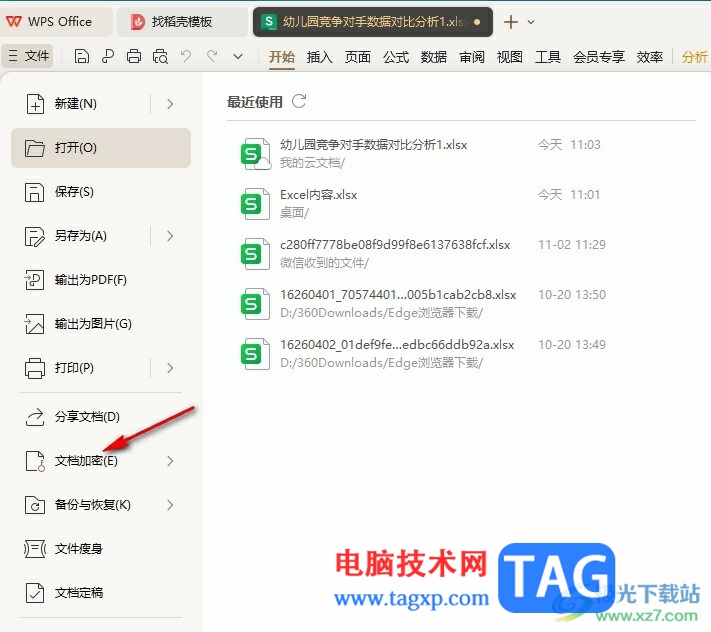Click the print preview toolbar icon
711x632 pixels.
[x=160, y=57]
